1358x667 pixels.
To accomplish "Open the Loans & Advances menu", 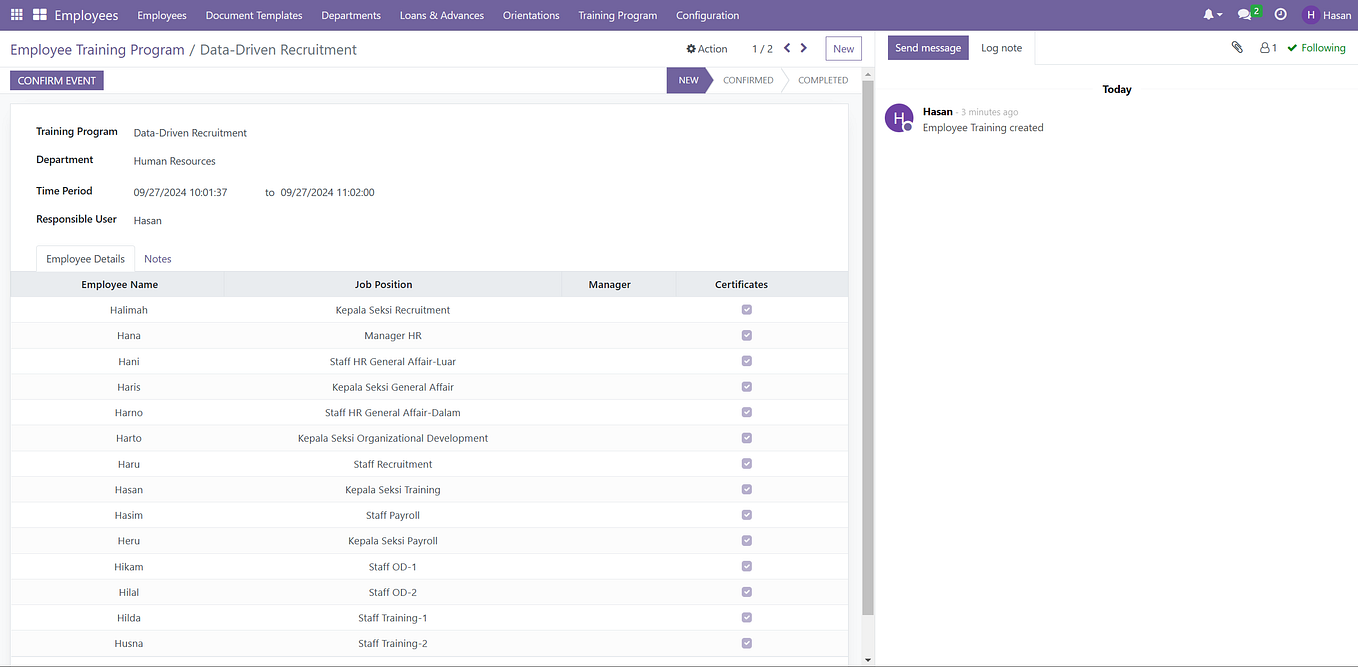I will tap(442, 15).
